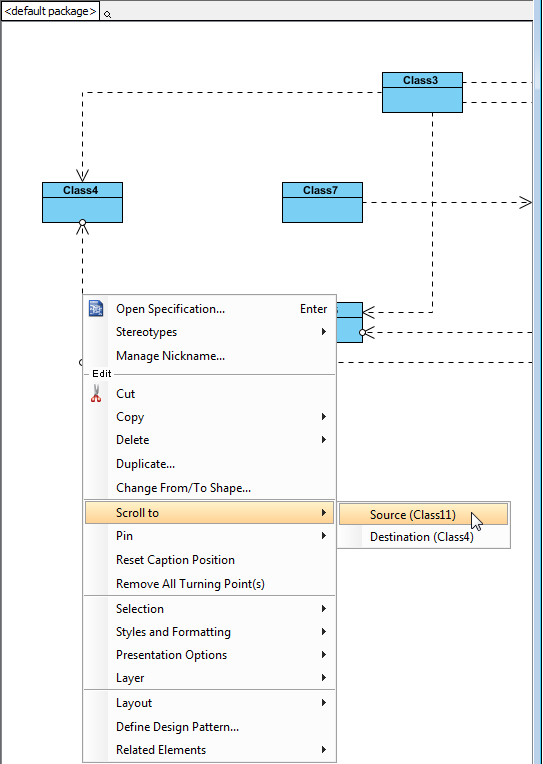Click the Open Specification document icon
Viewport: 543px width, 764px height.
point(96,308)
